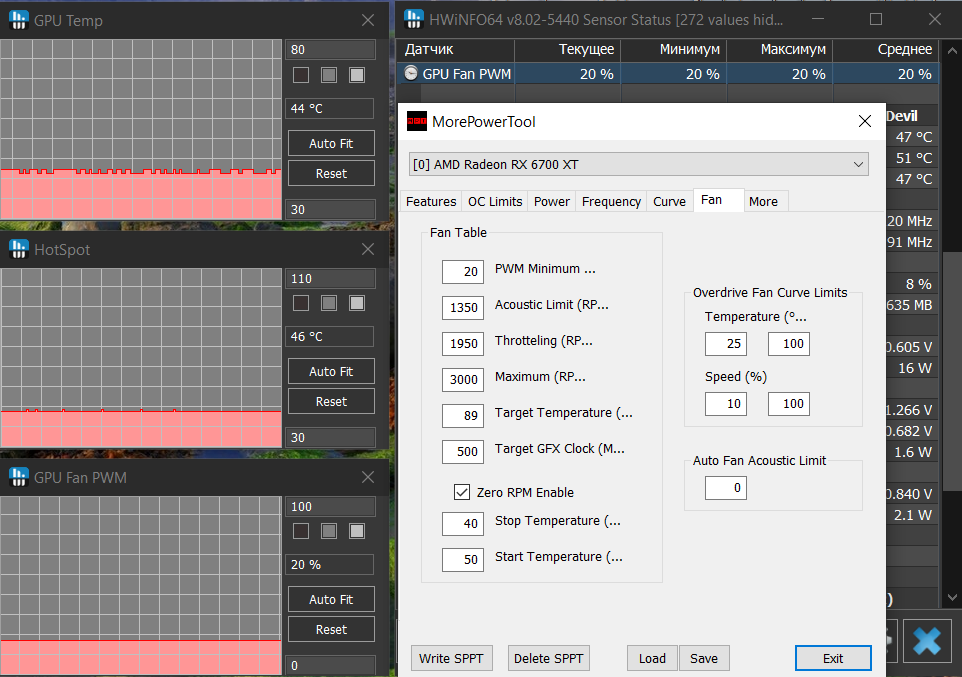
Task: Click the Stop Temperature field with 40
Action: coord(463,524)
